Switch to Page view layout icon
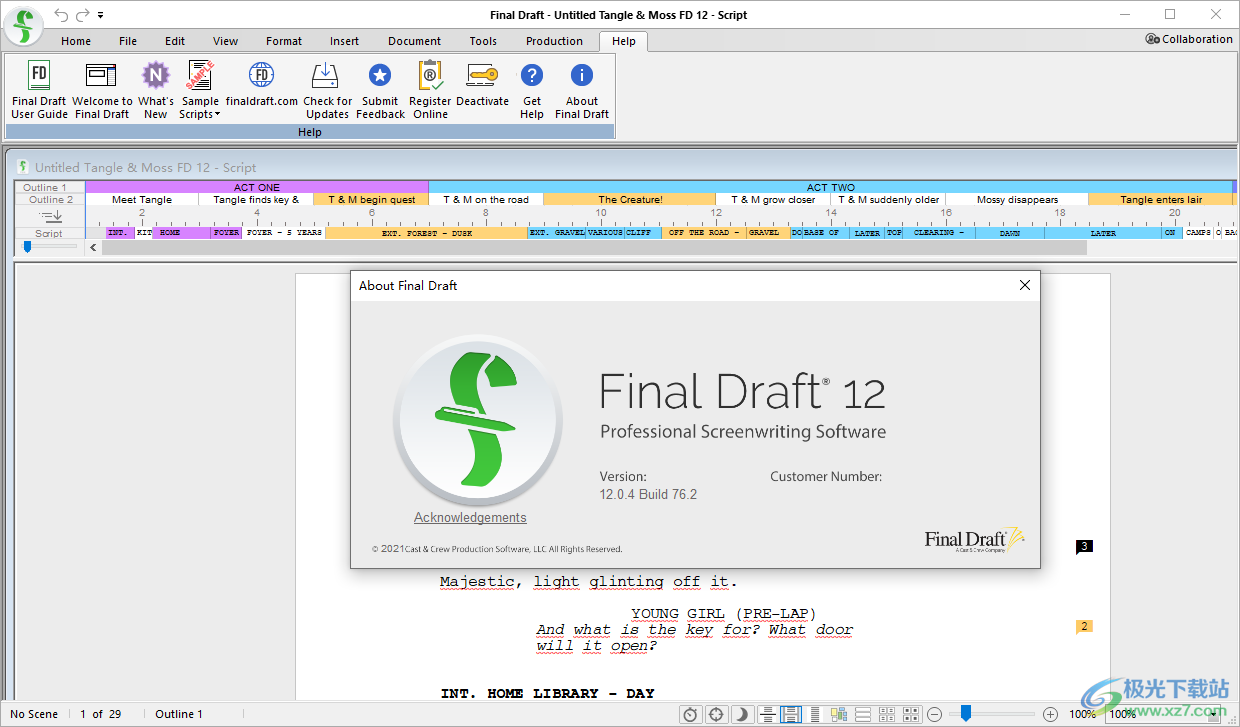This screenshot has height=727, width=1240. coord(791,714)
